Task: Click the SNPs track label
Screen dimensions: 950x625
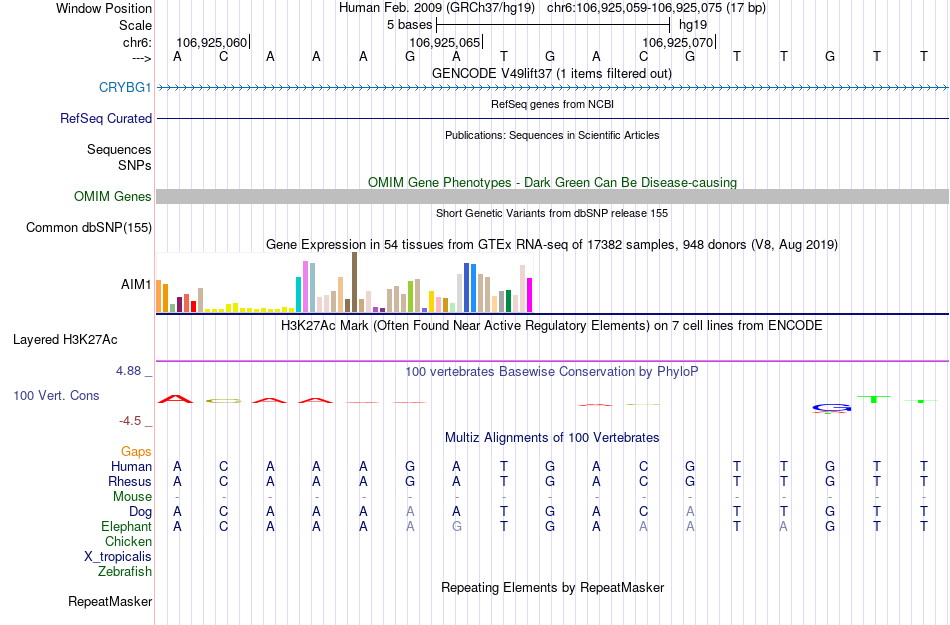Action: [135, 165]
